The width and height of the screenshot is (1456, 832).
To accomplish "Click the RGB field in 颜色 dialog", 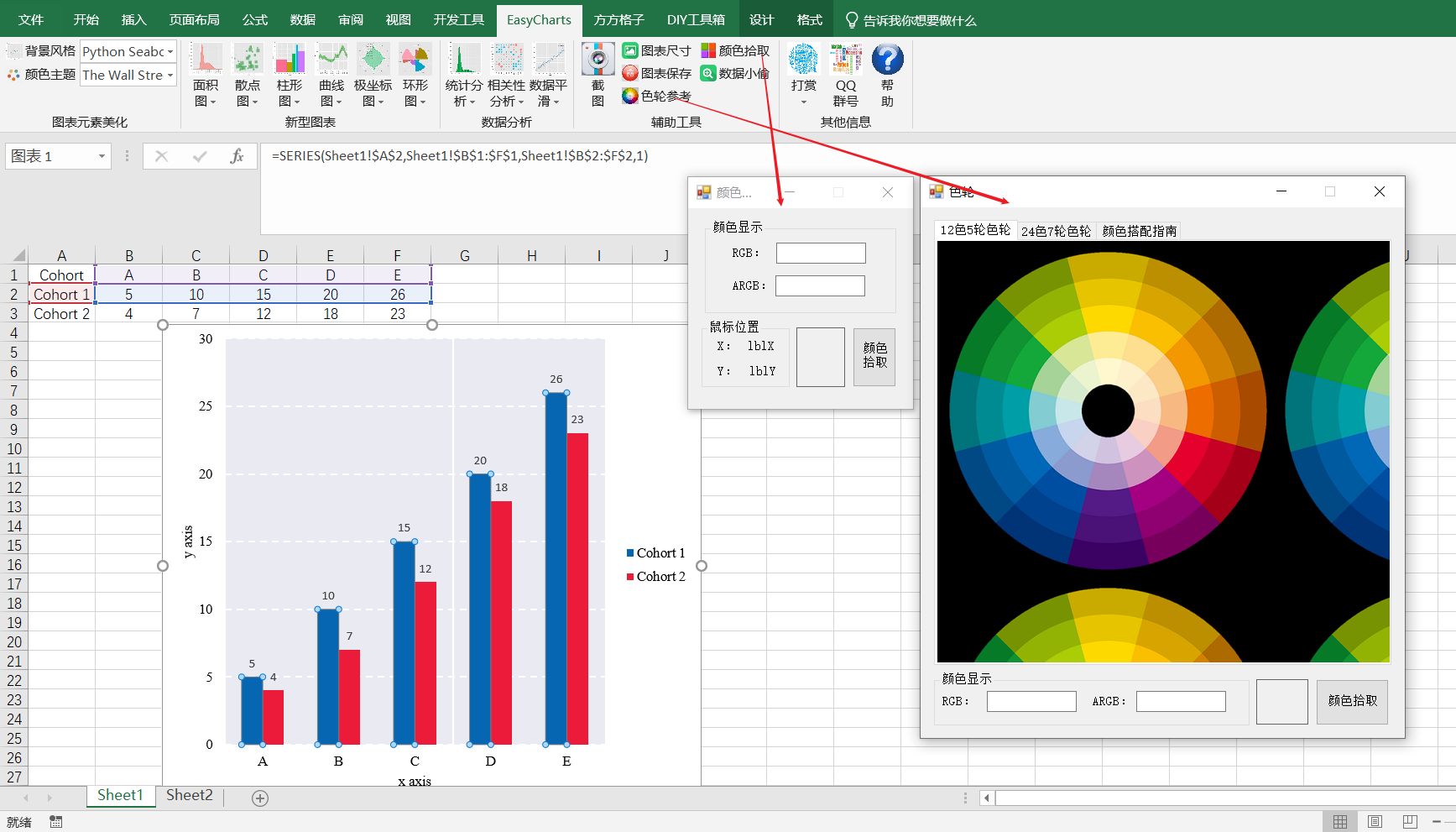I will (820, 253).
